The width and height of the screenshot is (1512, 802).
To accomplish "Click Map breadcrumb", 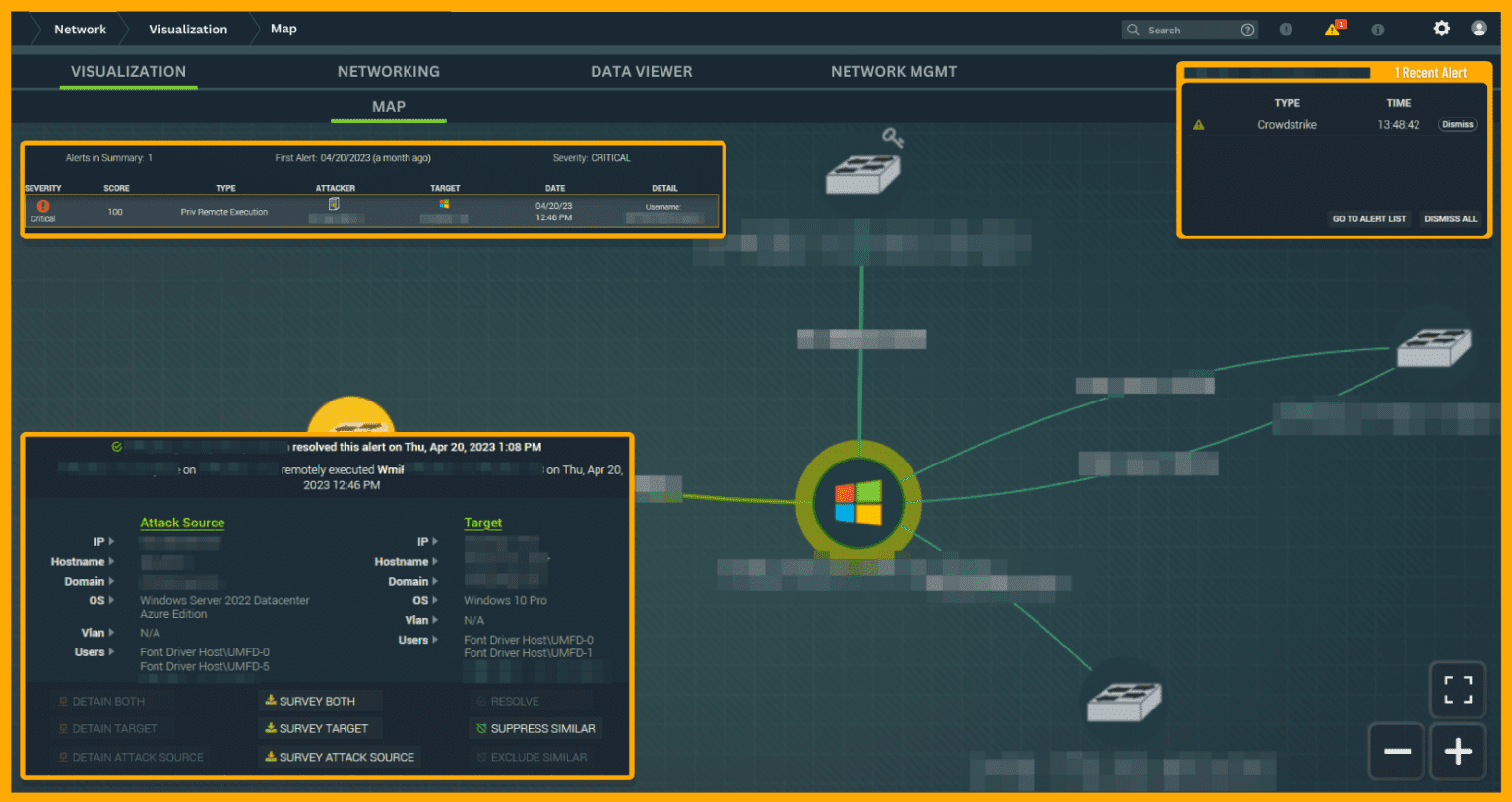I will point(283,29).
